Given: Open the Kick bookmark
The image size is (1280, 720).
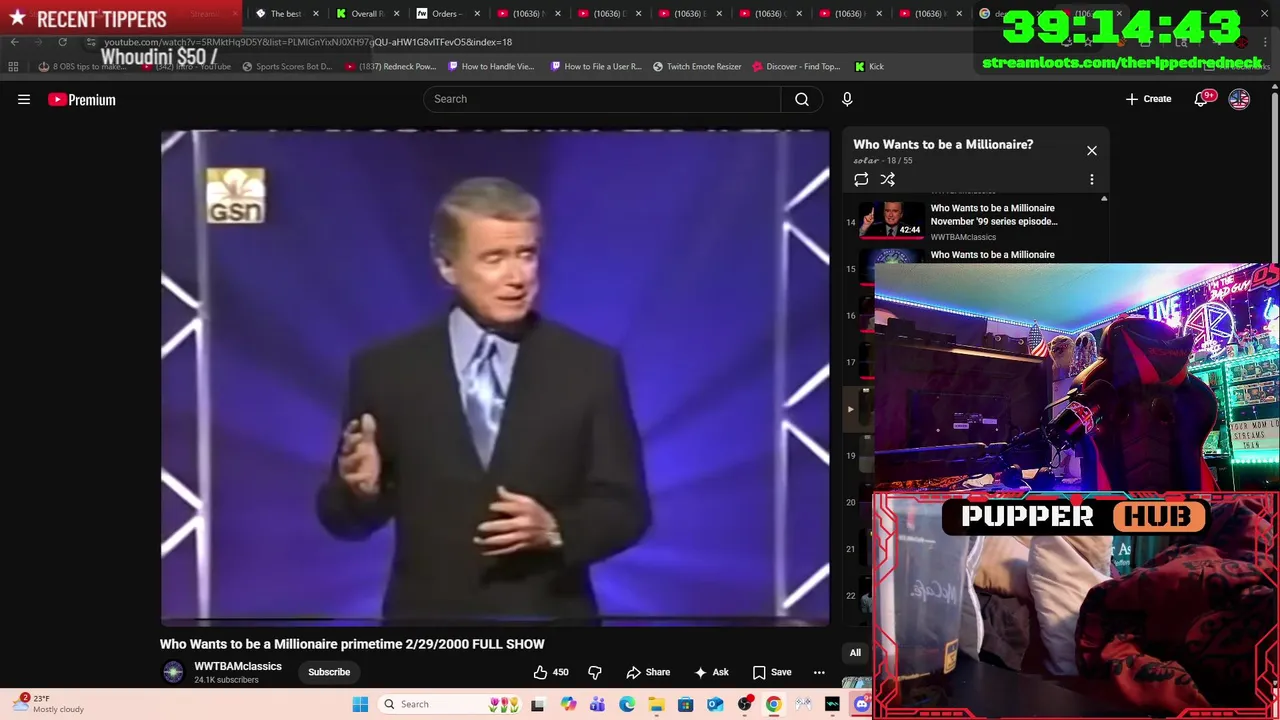Looking at the screenshot, I should pos(869,67).
